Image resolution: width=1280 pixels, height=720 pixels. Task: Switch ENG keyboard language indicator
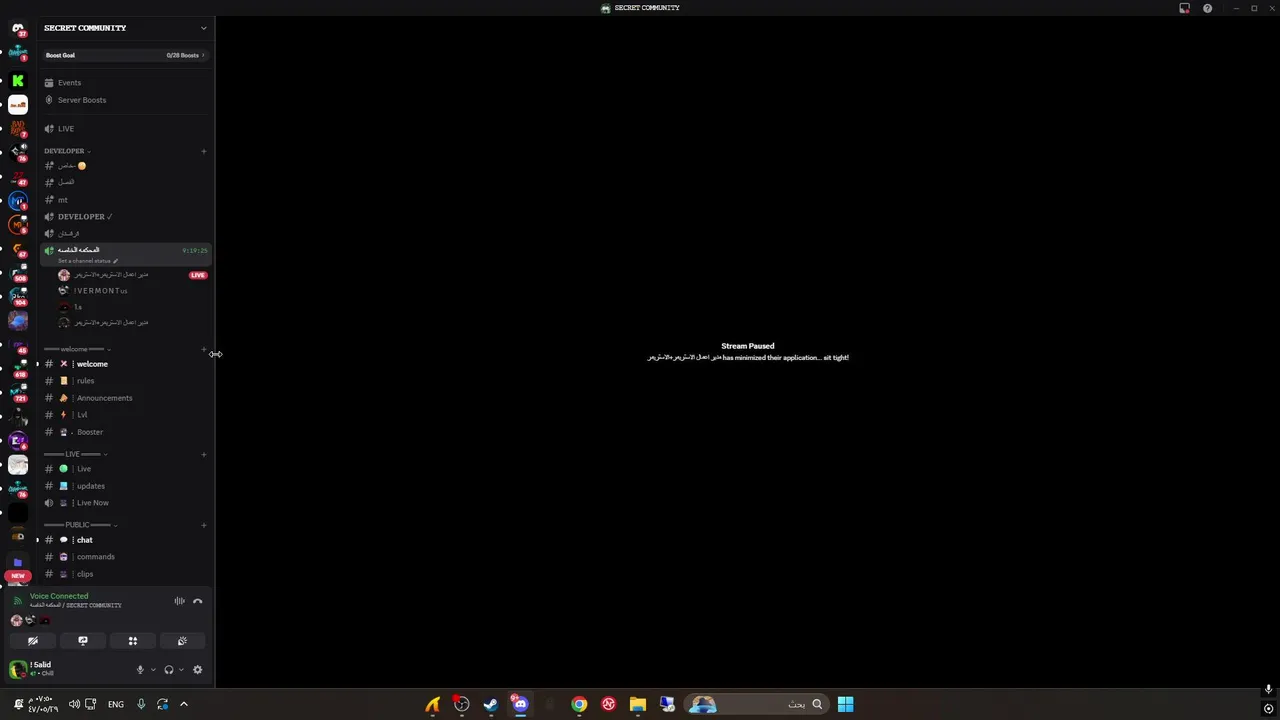click(116, 704)
